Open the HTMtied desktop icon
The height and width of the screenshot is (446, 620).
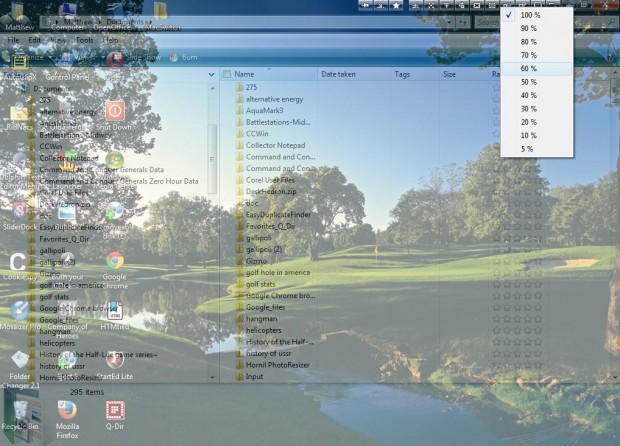click(115, 316)
